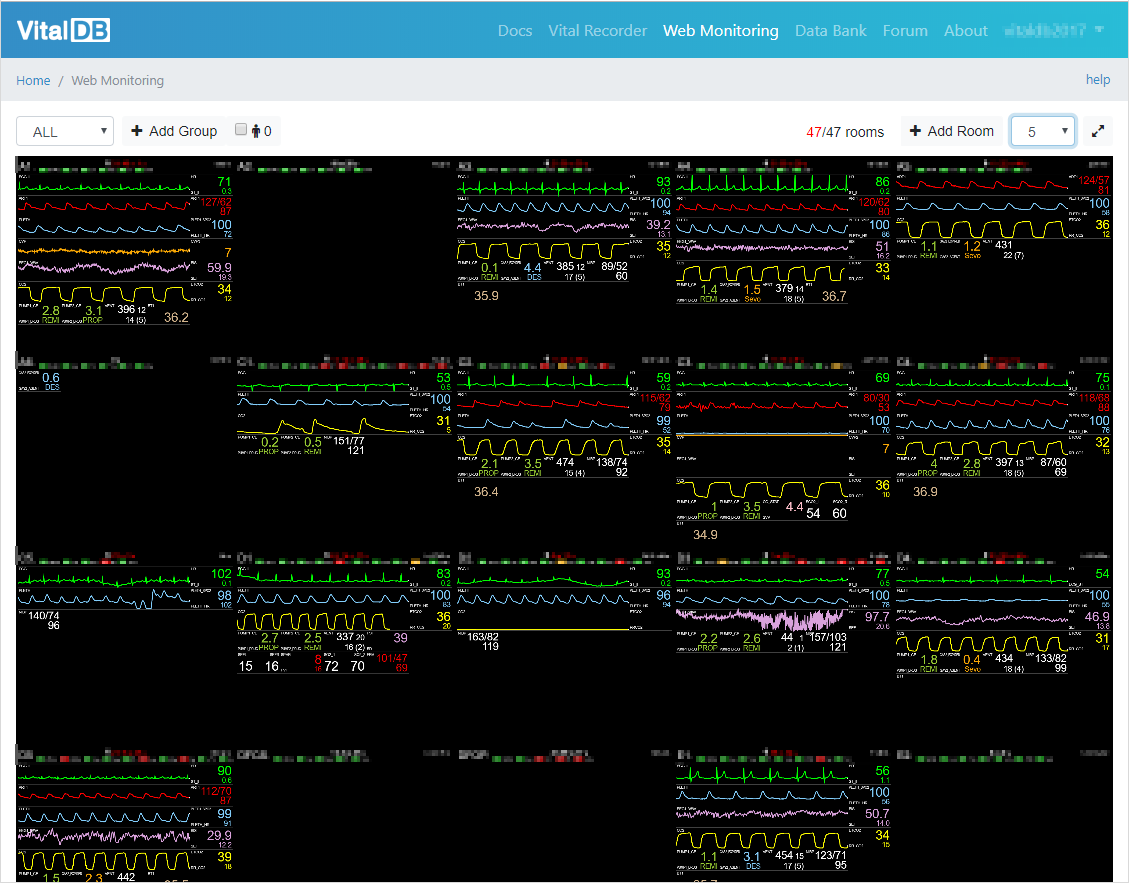Click the '151/77' pressure reading
The height and width of the screenshot is (883, 1129).
coord(349,441)
